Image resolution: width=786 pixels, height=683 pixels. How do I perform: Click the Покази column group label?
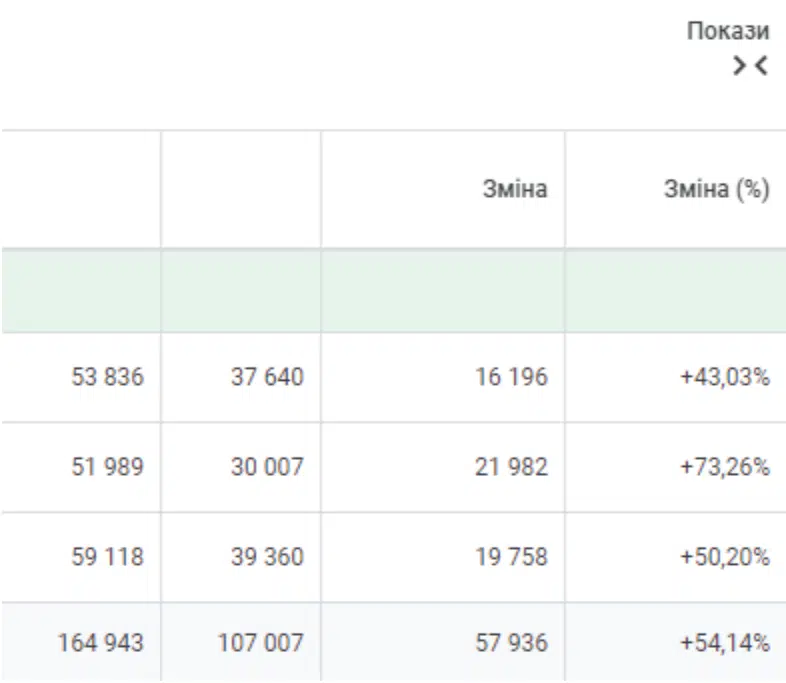(728, 31)
